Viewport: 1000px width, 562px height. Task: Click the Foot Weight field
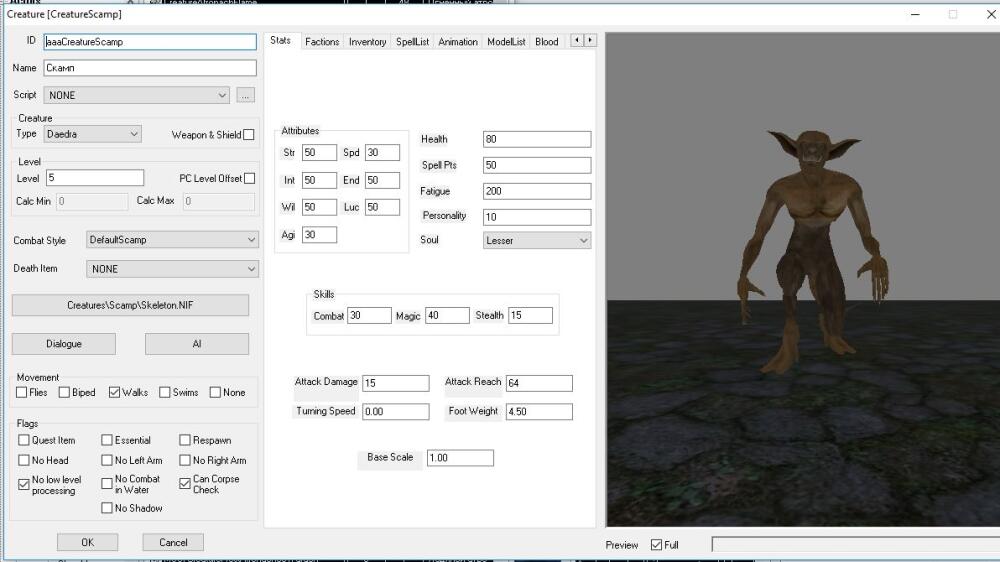pyautogui.click(x=540, y=411)
